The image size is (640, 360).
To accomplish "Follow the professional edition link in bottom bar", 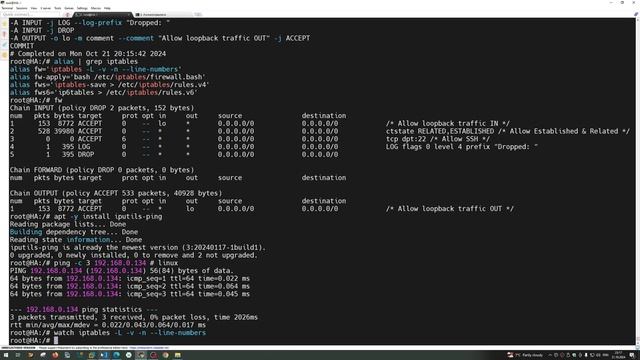I will (149, 348).
